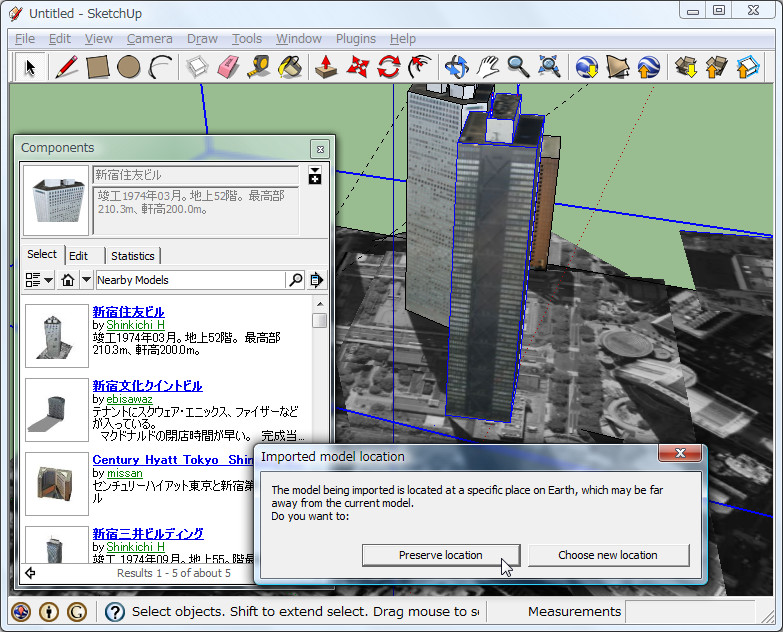Click the In Model home icon

tap(68, 280)
